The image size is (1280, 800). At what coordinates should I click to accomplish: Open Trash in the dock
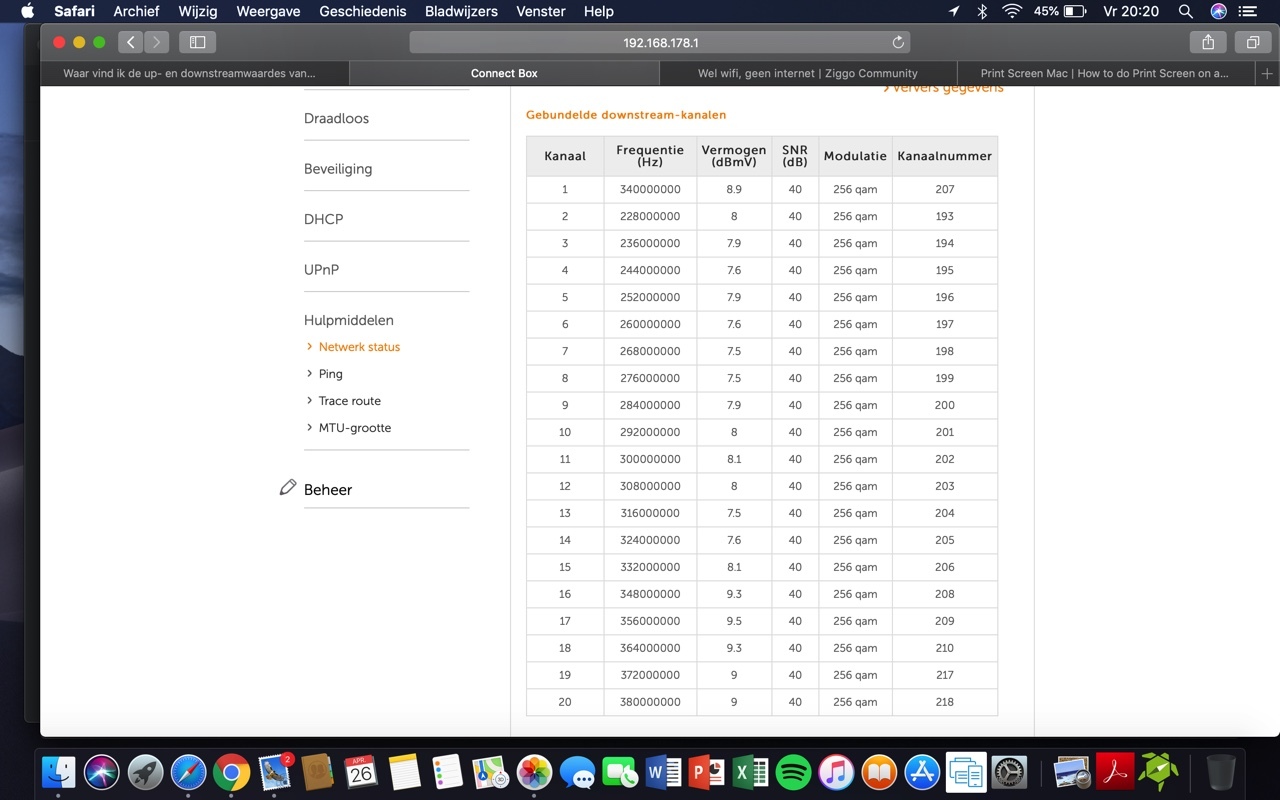pyautogui.click(x=1220, y=772)
